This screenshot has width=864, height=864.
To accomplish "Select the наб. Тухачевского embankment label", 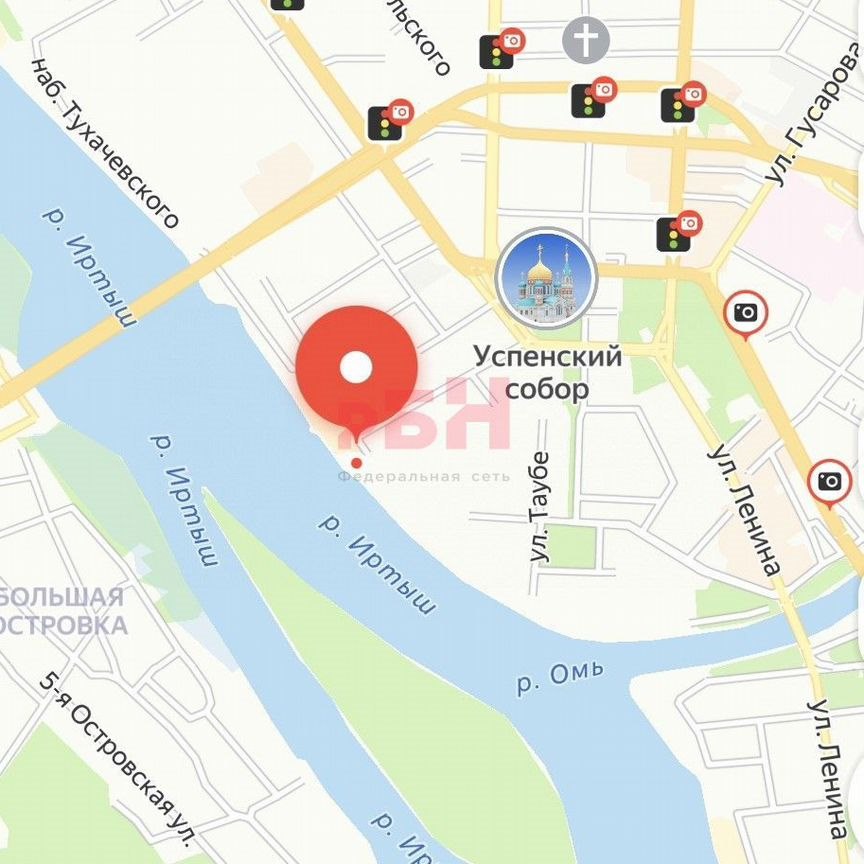I will pos(105,143).
